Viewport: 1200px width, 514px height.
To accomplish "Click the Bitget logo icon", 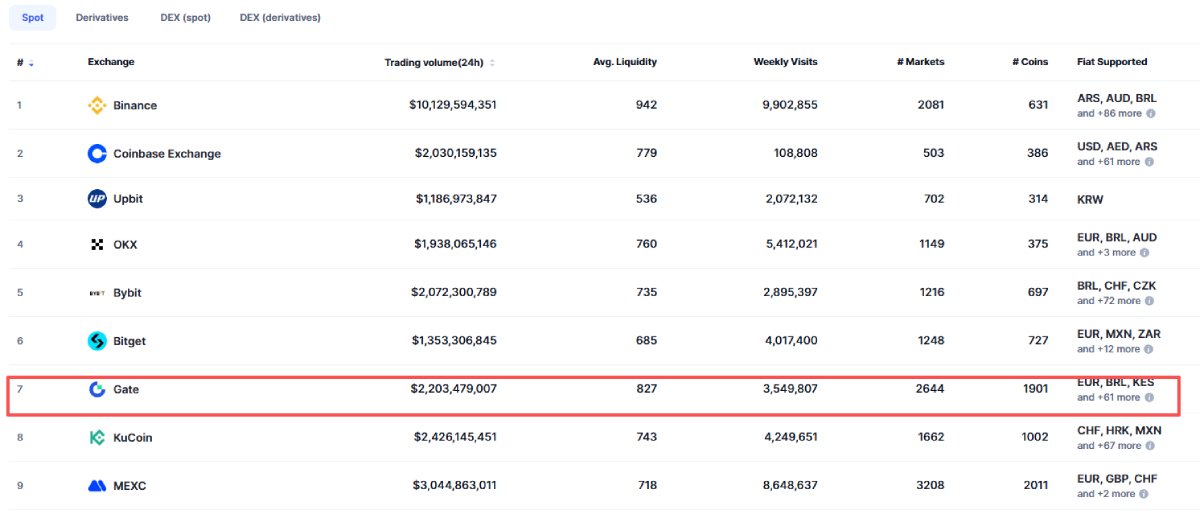I will (x=97, y=341).
